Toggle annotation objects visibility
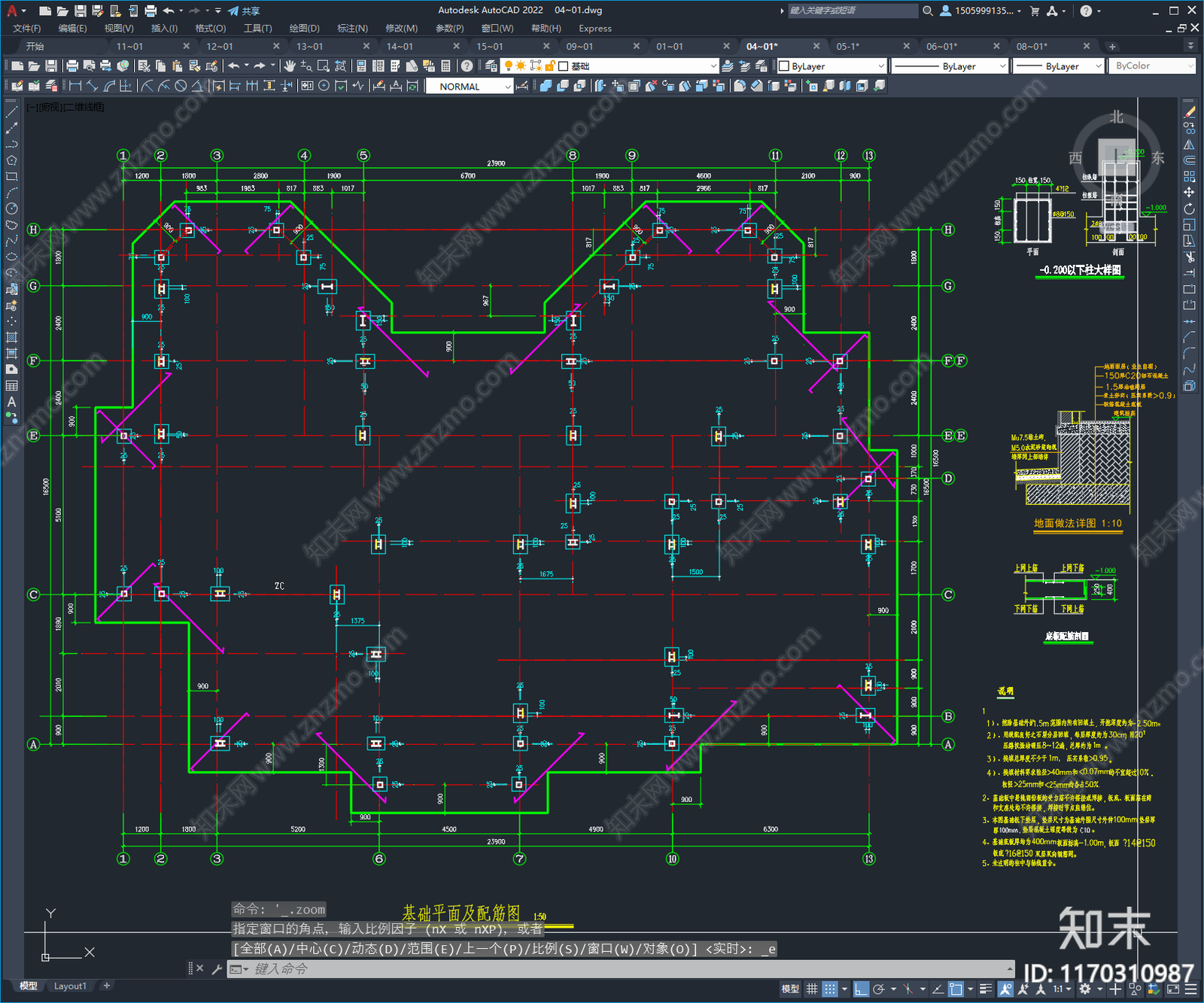Viewport: 1204px width, 1003px height. coord(1005,989)
